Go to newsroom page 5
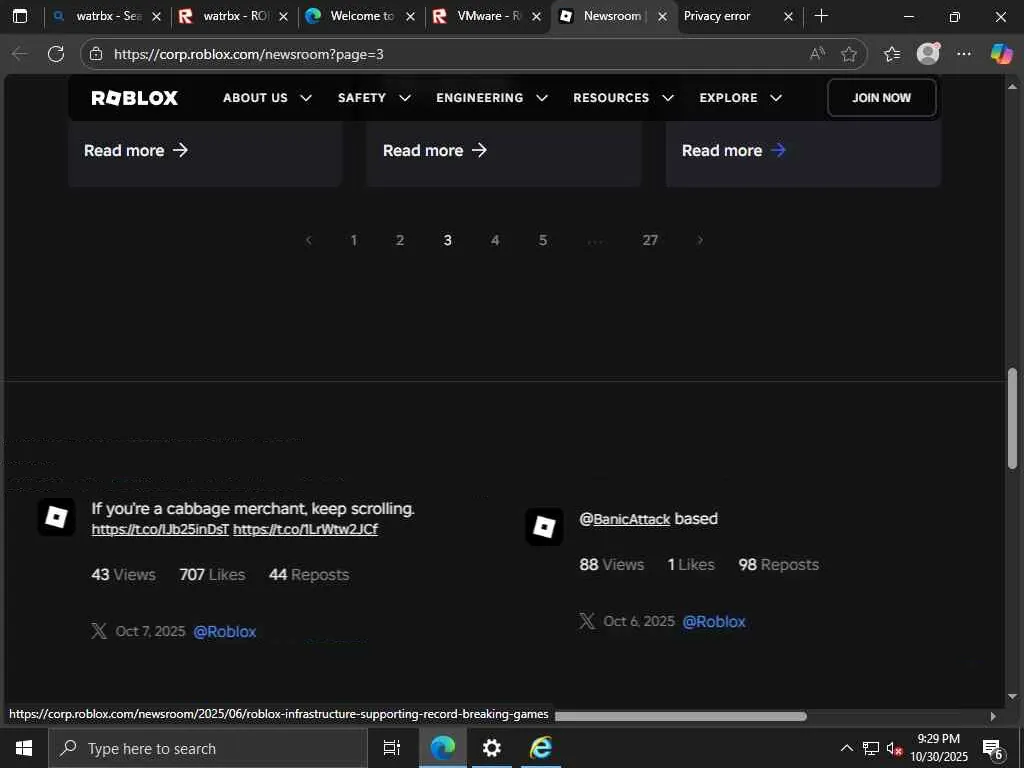This screenshot has height=768, width=1024. click(x=543, y=240)
